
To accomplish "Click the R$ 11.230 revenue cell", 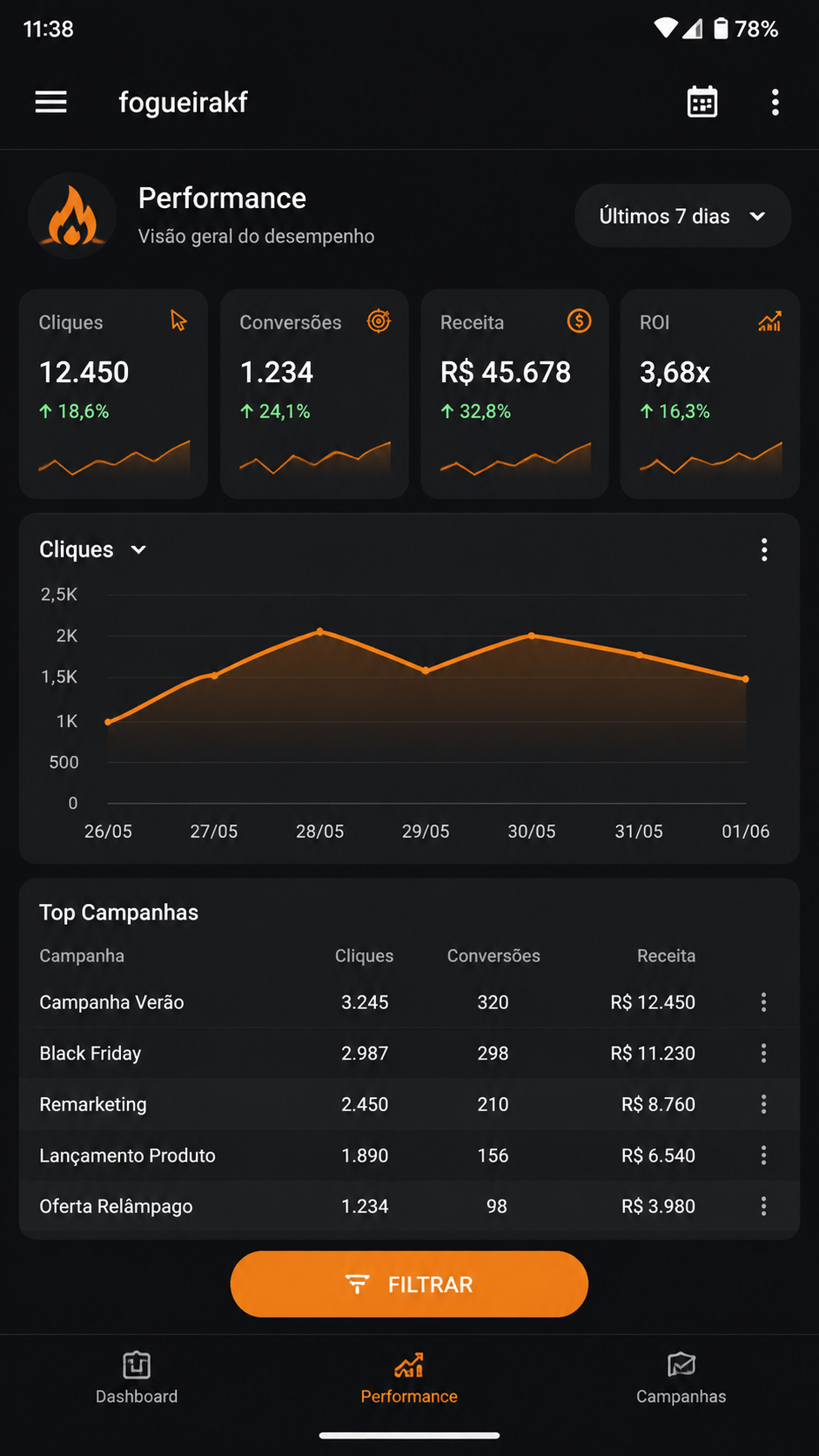I will [x=653, y=1053].
